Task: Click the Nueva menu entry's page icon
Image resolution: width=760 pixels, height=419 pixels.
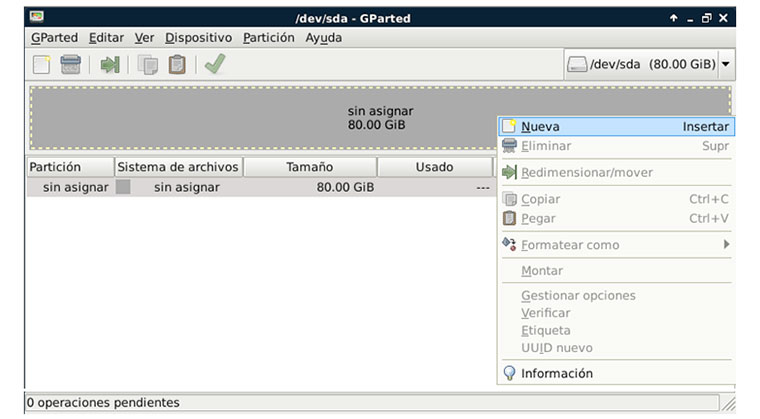Action: pos(509,126)
